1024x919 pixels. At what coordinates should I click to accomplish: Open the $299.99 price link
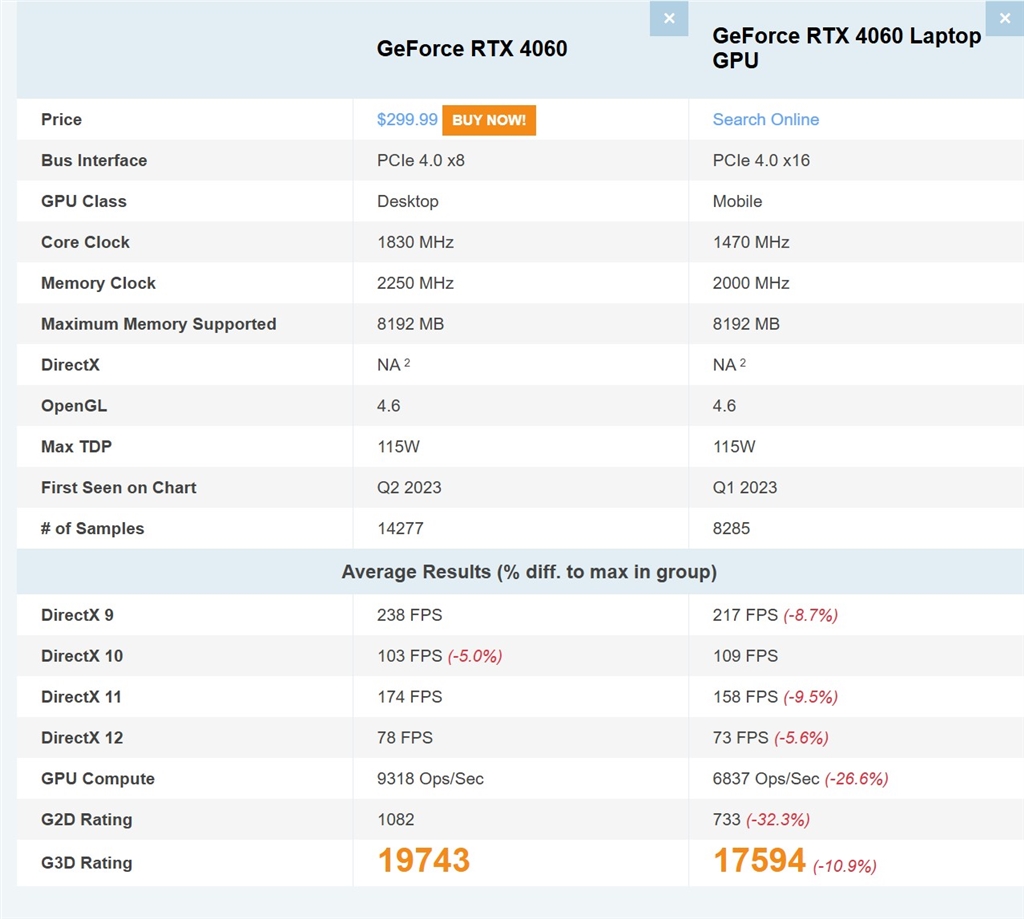tap(407, 119)
